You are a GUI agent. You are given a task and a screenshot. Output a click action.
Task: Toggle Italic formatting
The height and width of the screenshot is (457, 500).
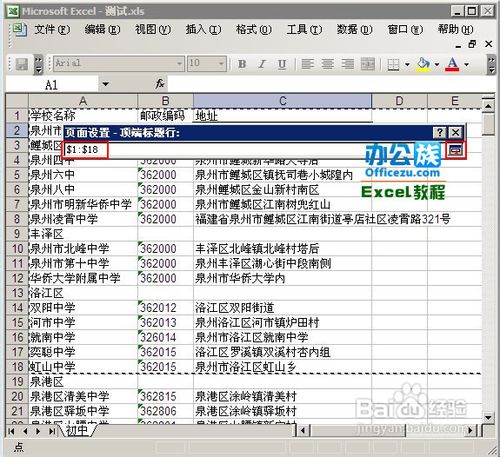pyautogui.click(x=262, y=64)
